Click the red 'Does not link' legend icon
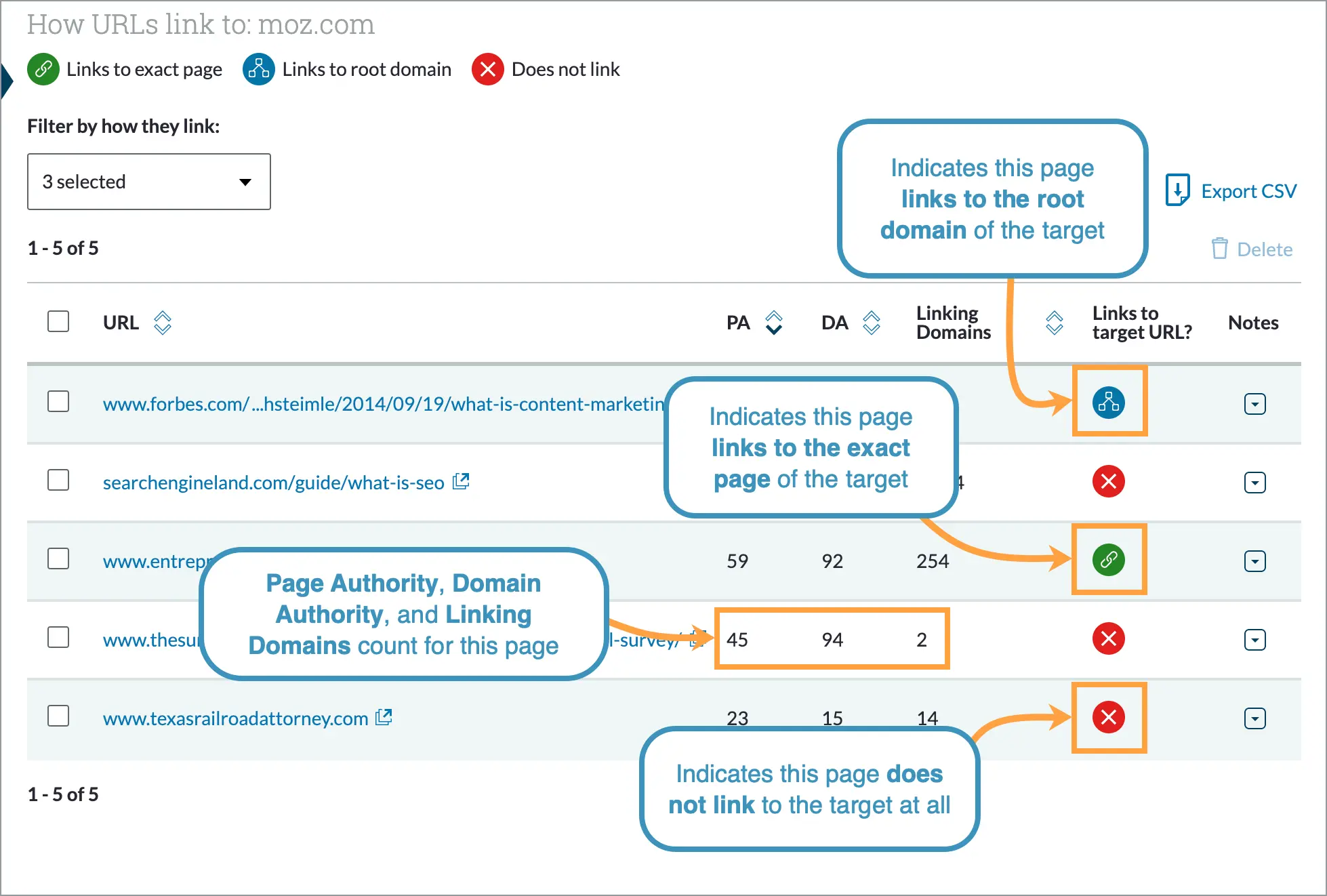The image size is (1327, 896). 487,68
